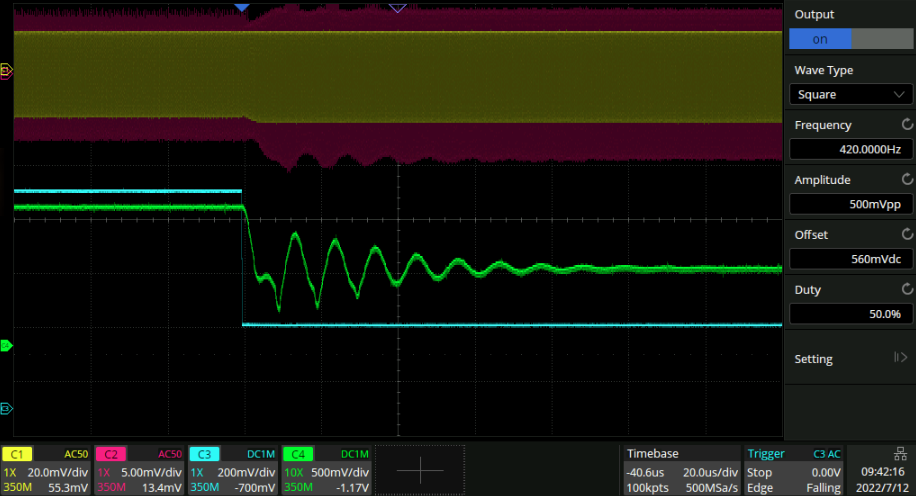Open the Wave Type dropdown showing Square
Viewport: 916px width, 496px height.
point(850,95)
